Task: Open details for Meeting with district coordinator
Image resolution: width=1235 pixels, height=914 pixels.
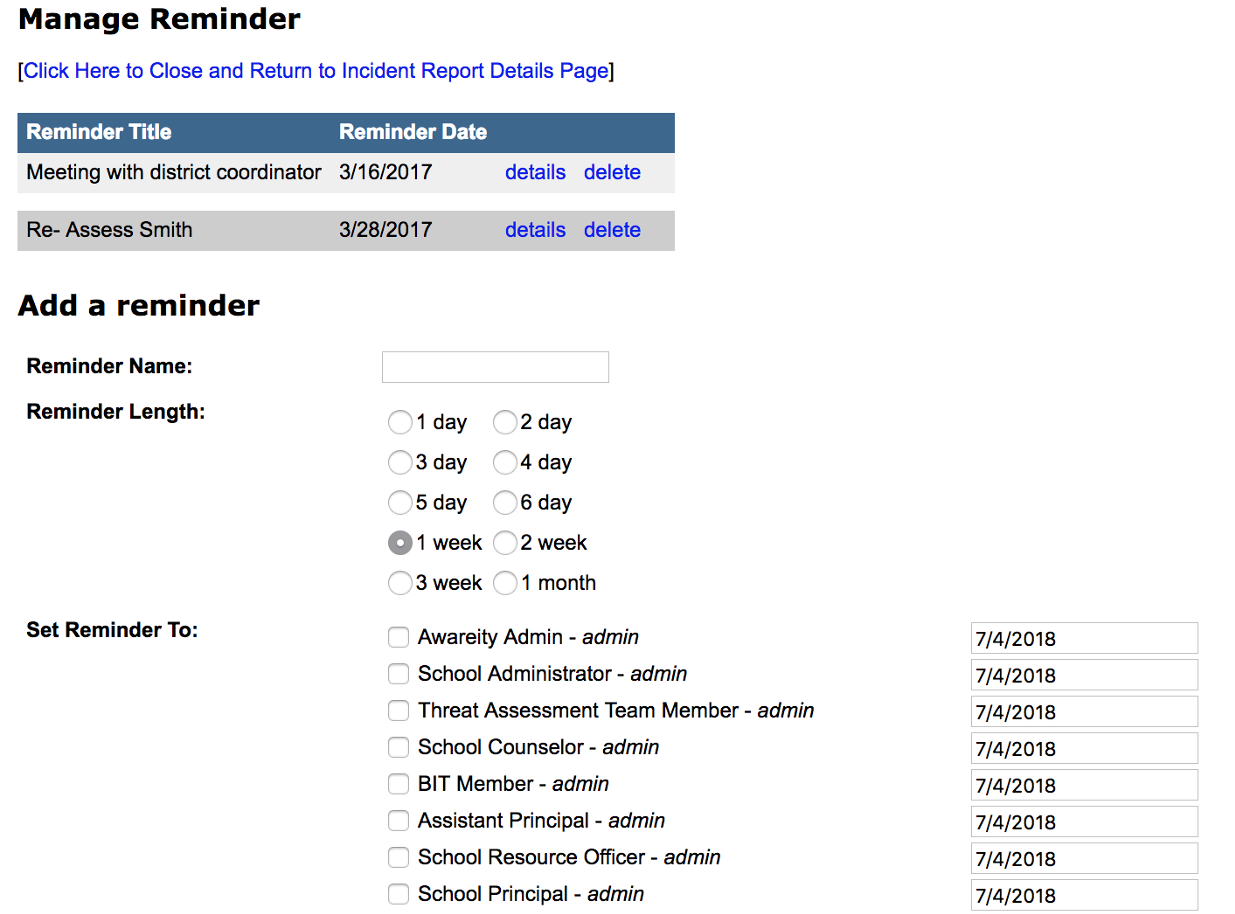Action: pos(535,172)
